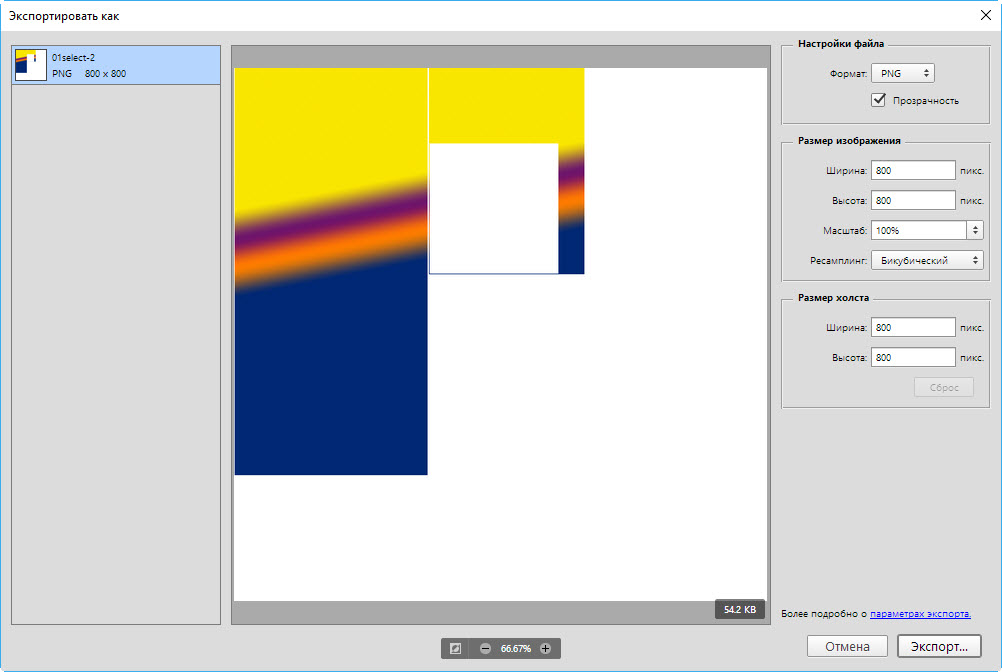Screen dimensions: 1002x672
Task: Zoom out the preview with minus icon
Action: point(485,648)
